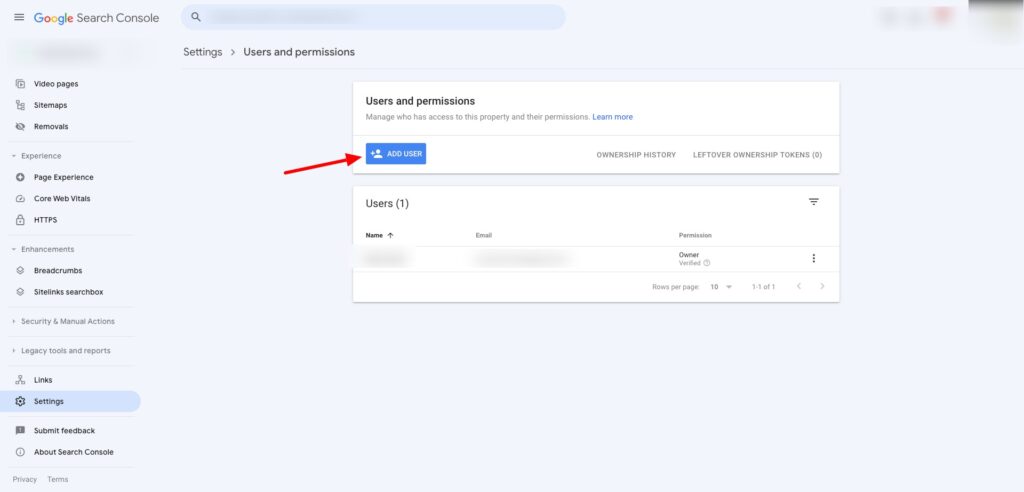Screen dimensions: 1024x492
Task: Click the Settings gear icon
Action: click(x=20, y=401)
